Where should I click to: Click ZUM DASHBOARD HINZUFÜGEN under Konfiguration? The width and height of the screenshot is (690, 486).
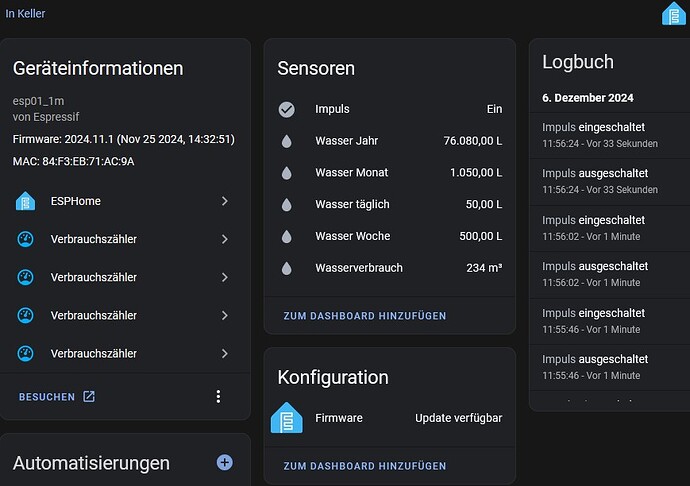click(365, 466)
